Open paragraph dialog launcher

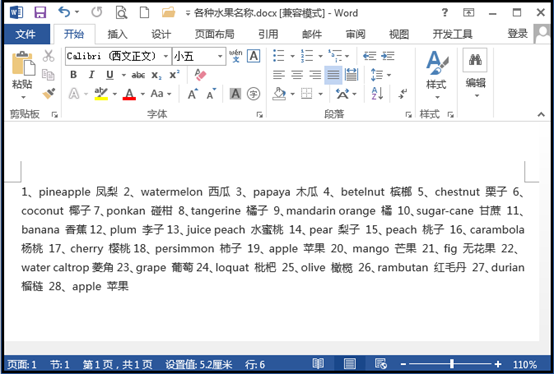409,114
